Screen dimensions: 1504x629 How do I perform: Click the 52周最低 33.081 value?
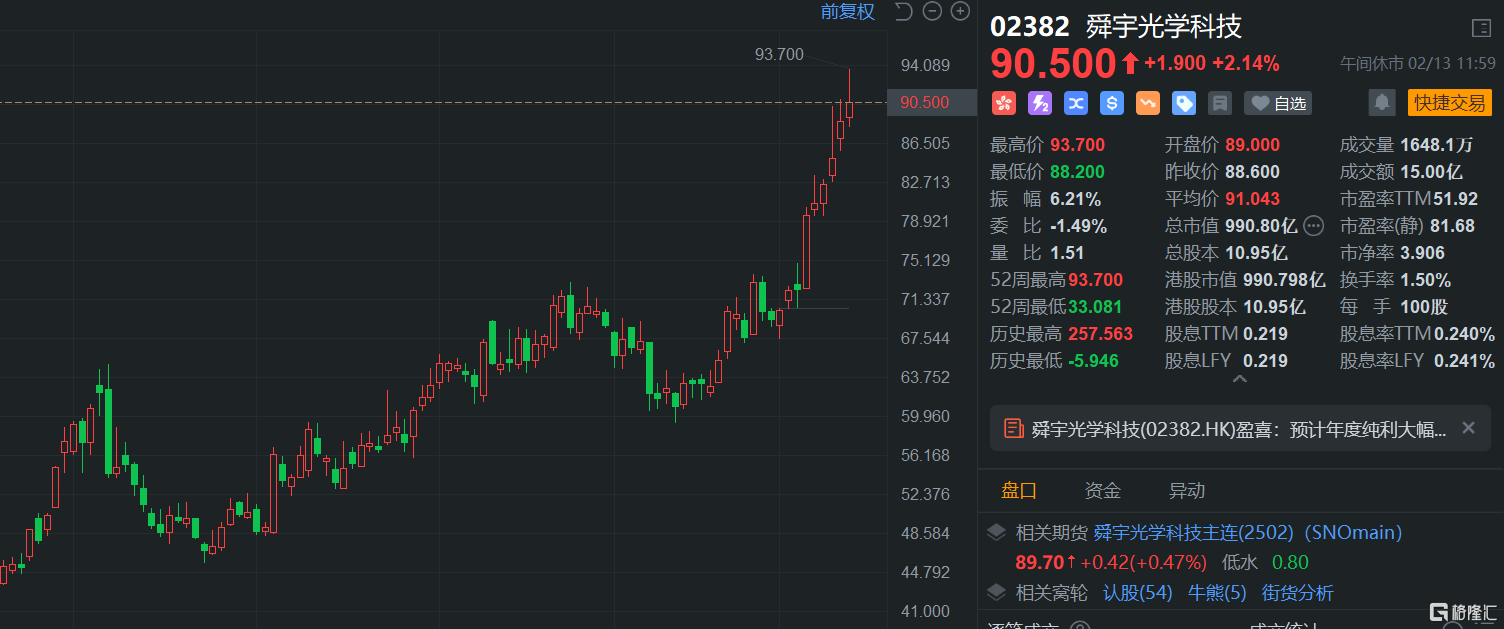1095,307
